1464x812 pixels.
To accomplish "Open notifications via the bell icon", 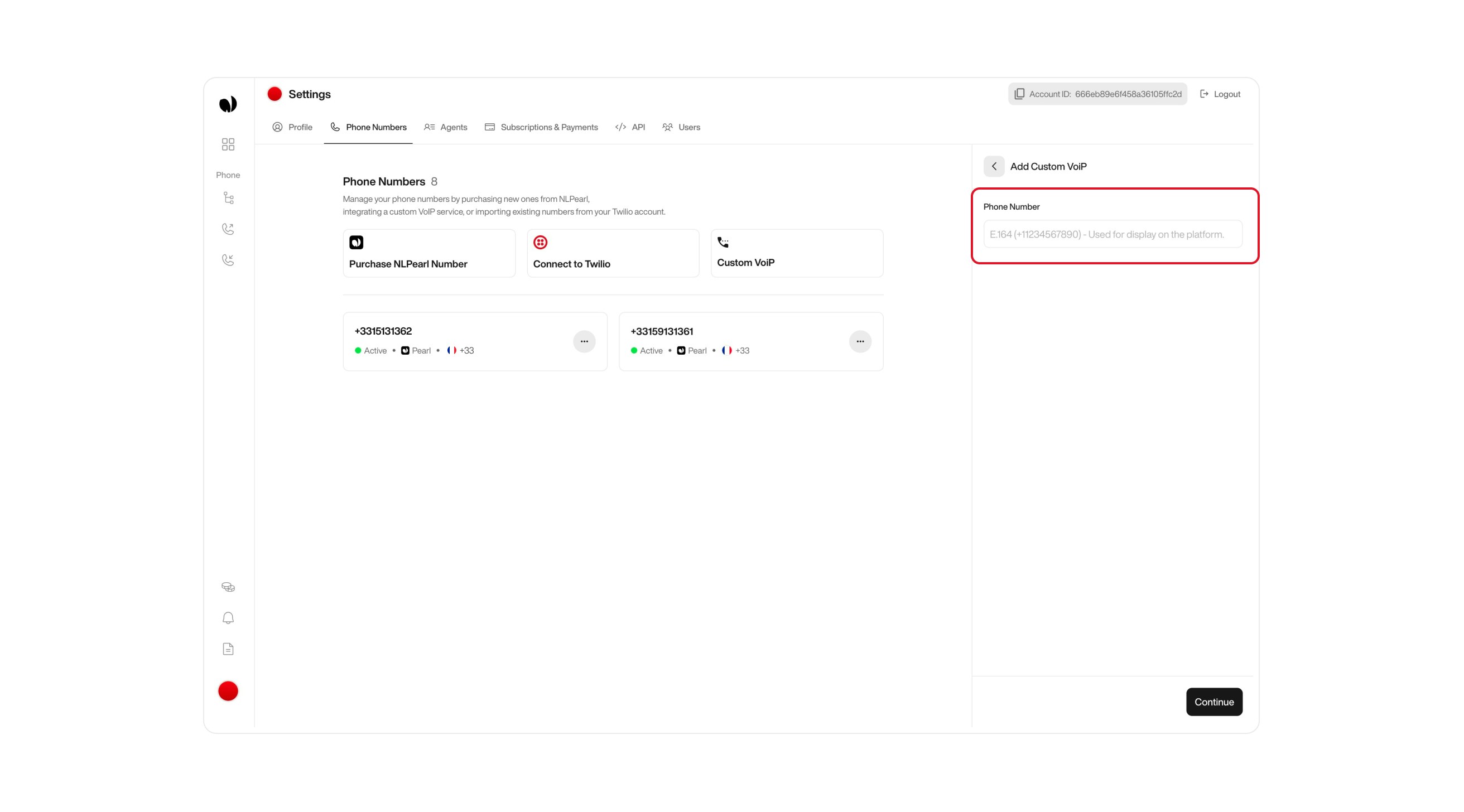I will pos(228,618).
